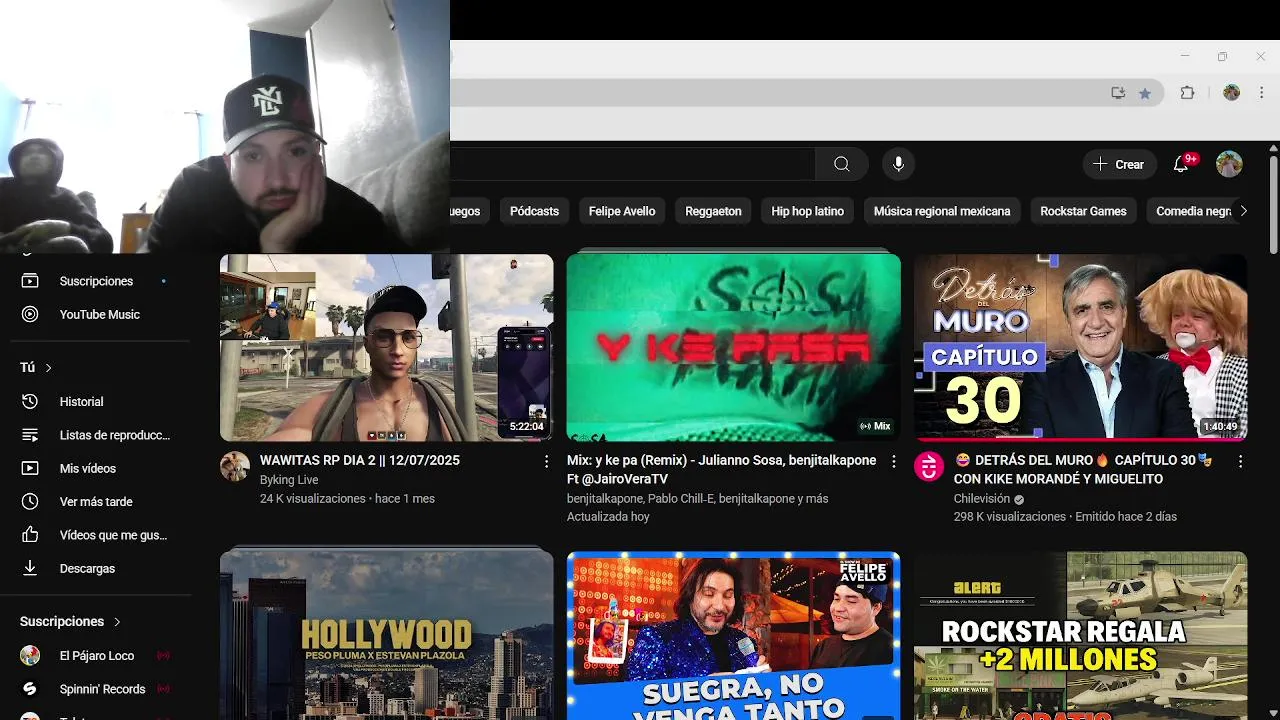The height and width of the screenshot is (720, 1280).
Task: Start voice search with microphone icon
Action: tap(898, 164)
